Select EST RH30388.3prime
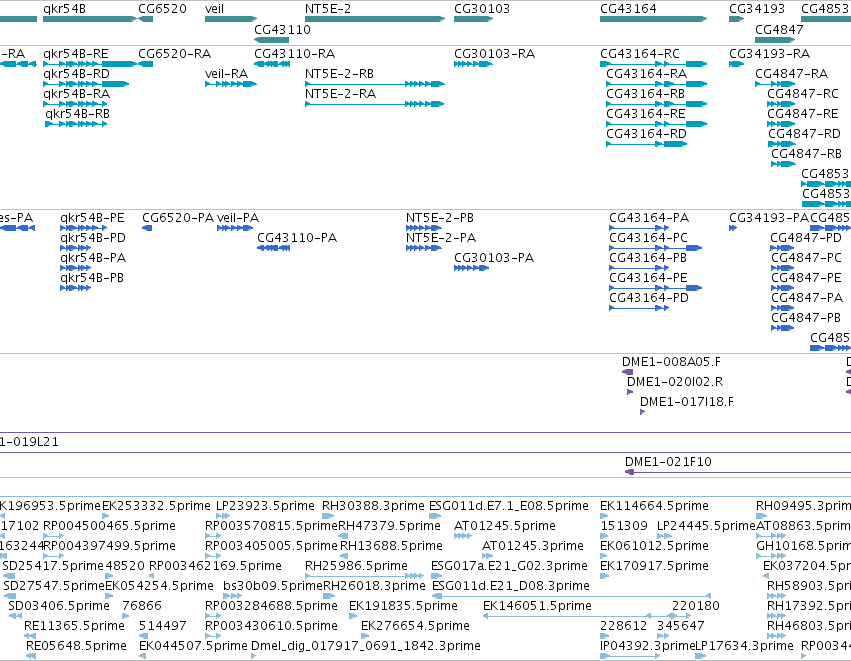This screenshot has height=661, width=851. 328,516
